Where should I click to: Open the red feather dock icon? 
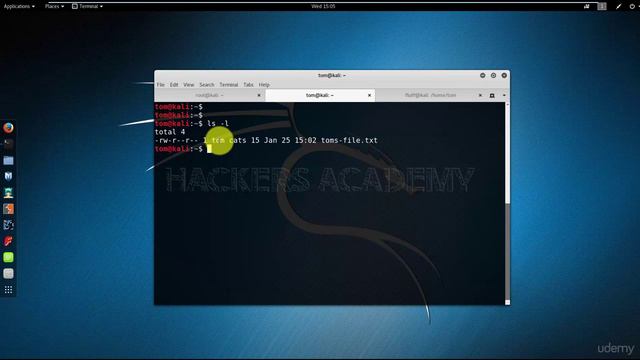pyautogui.click(x=8, y=241)
